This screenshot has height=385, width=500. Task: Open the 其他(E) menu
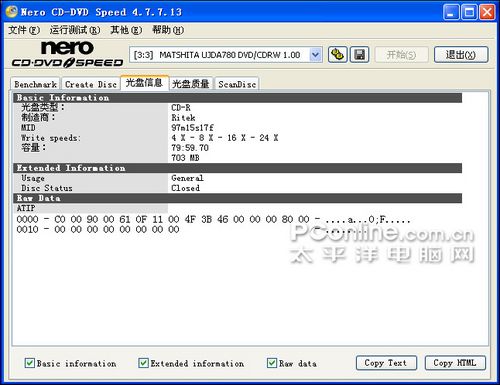(126, 30)
